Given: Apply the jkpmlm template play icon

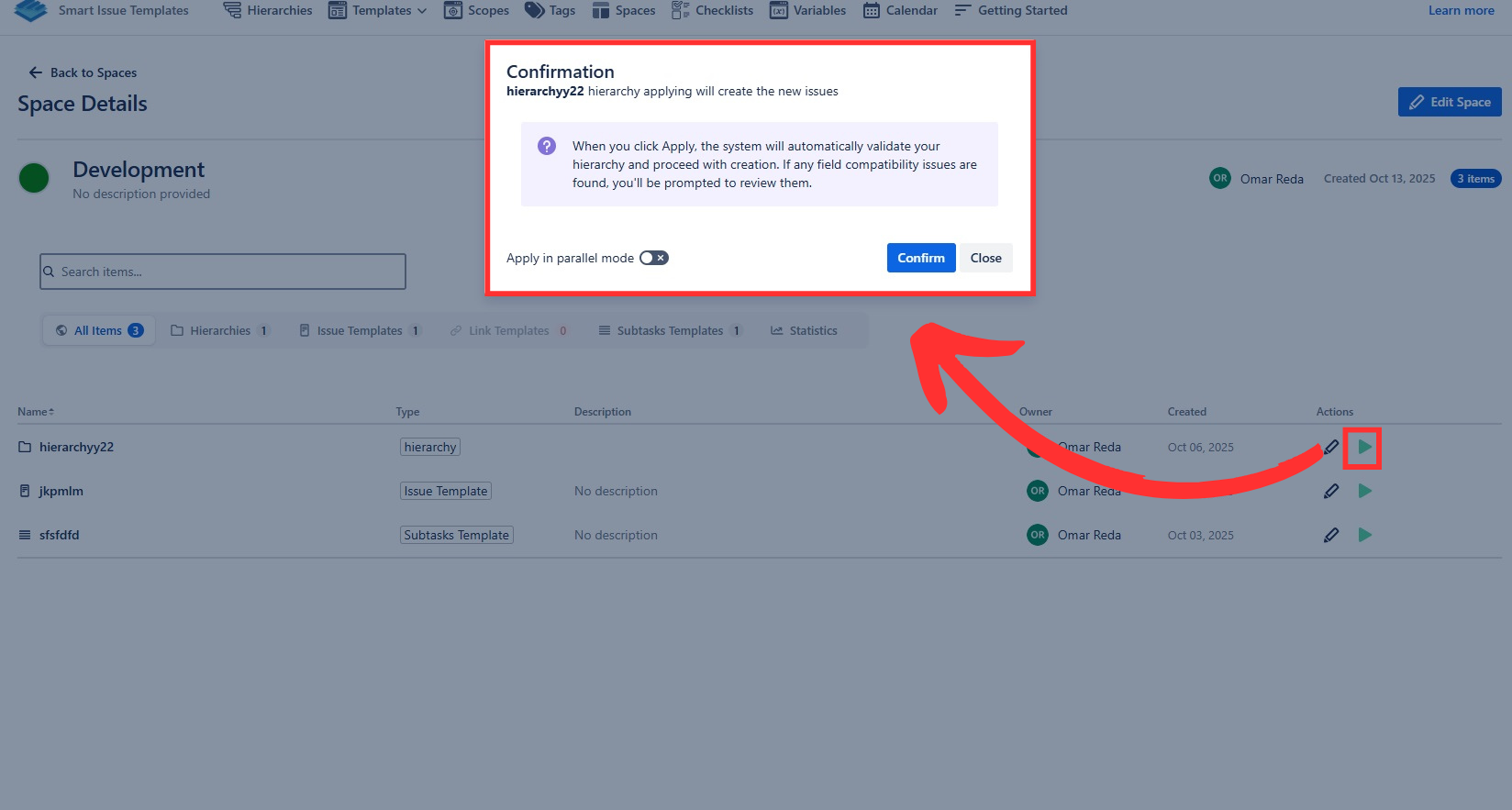Looking at the screenshot, I should point(1364,491).
